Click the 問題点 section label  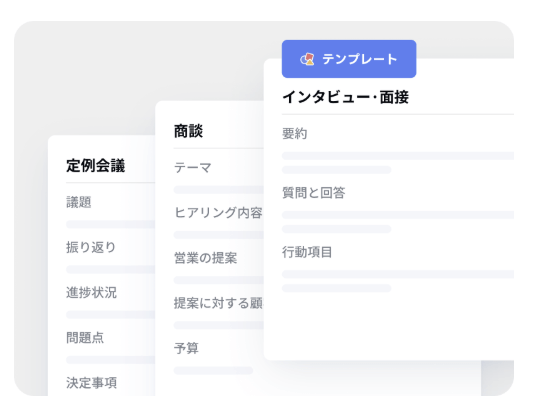click(85, 338)
